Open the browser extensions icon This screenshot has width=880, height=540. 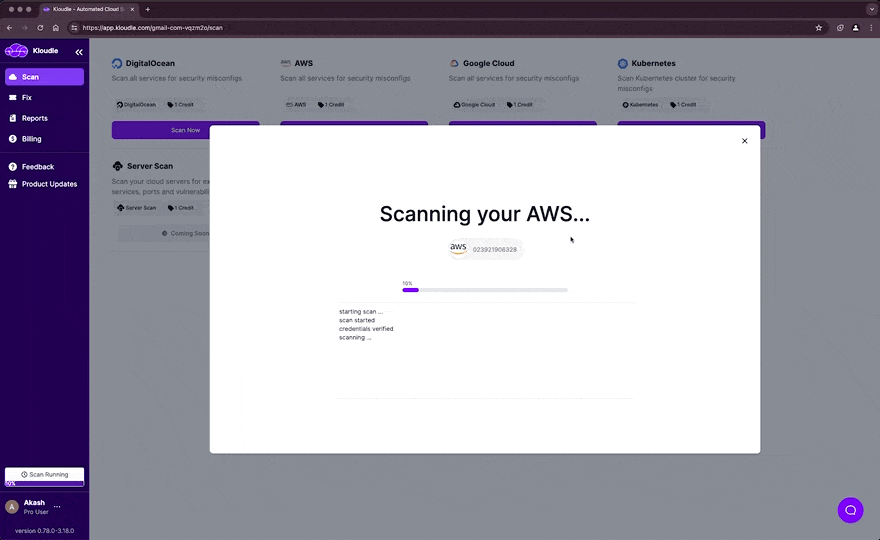coord(840,28)
